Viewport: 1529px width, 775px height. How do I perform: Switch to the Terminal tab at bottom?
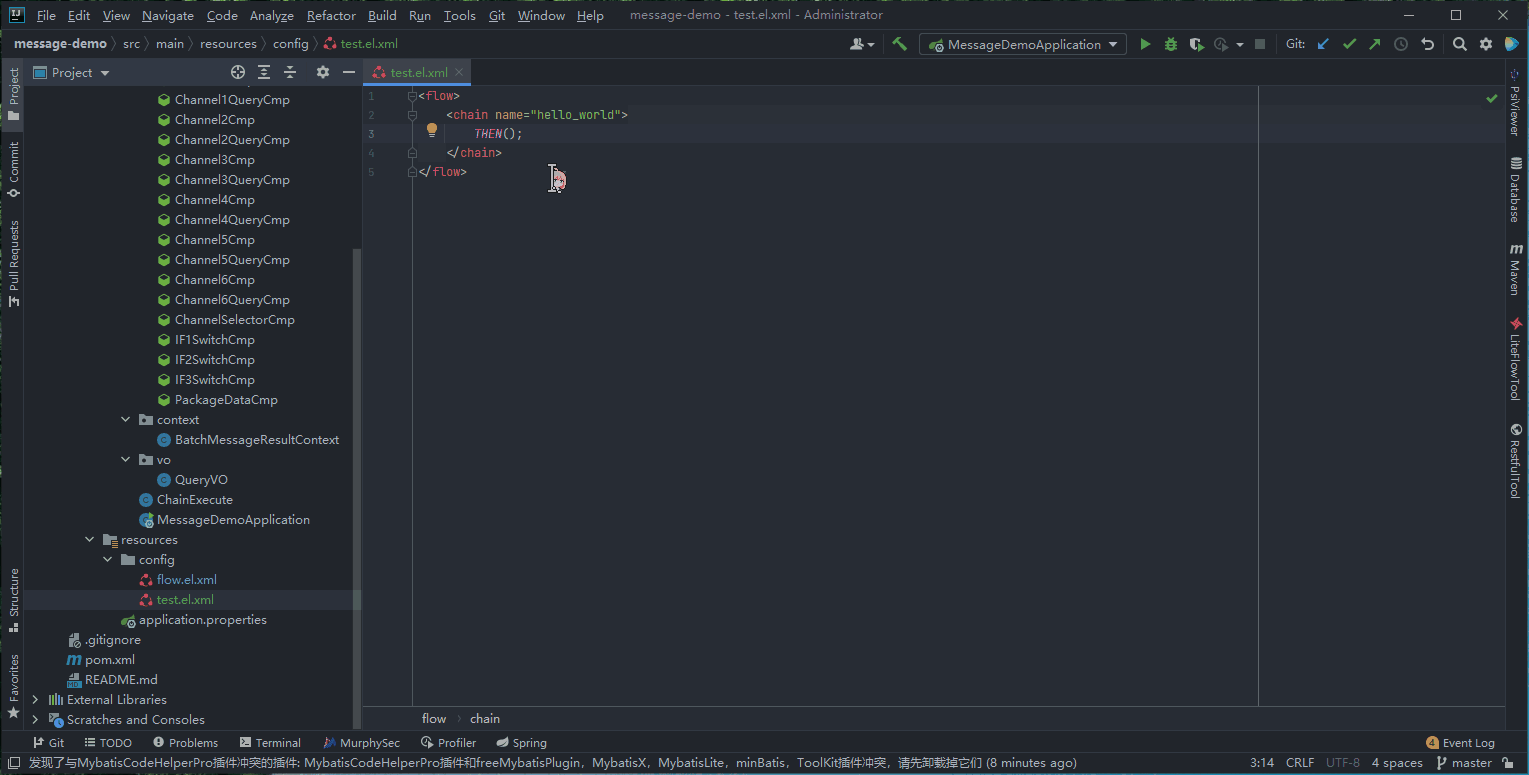[x=269, y=743]
